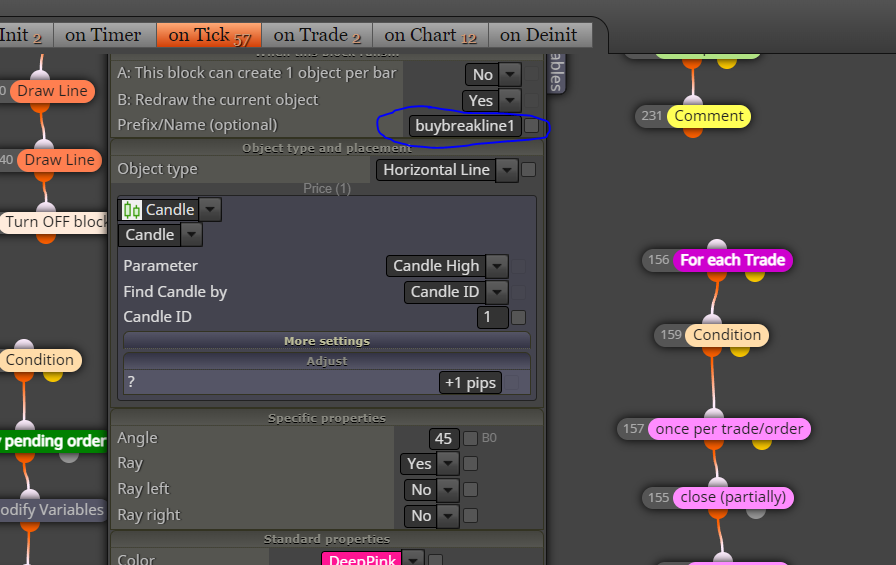The height and width of the screenshot is (565, 896).
Task: Open the DeepPink color dropdown
Action: point(413,558)
